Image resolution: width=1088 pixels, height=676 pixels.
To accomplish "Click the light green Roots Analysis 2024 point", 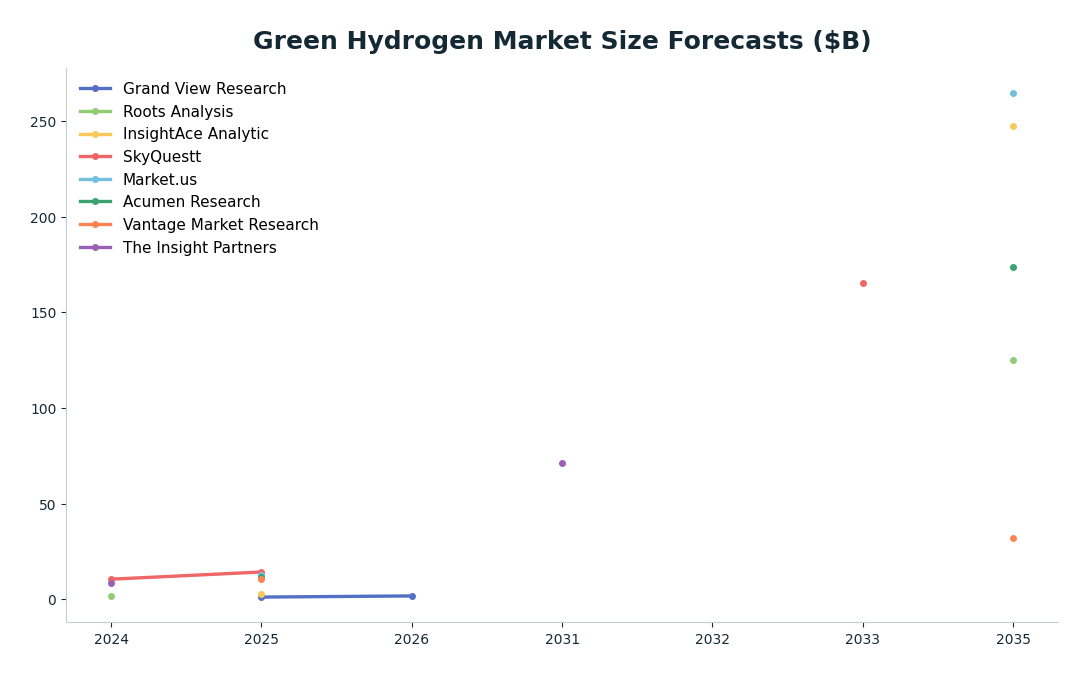I will coord(111,597).
